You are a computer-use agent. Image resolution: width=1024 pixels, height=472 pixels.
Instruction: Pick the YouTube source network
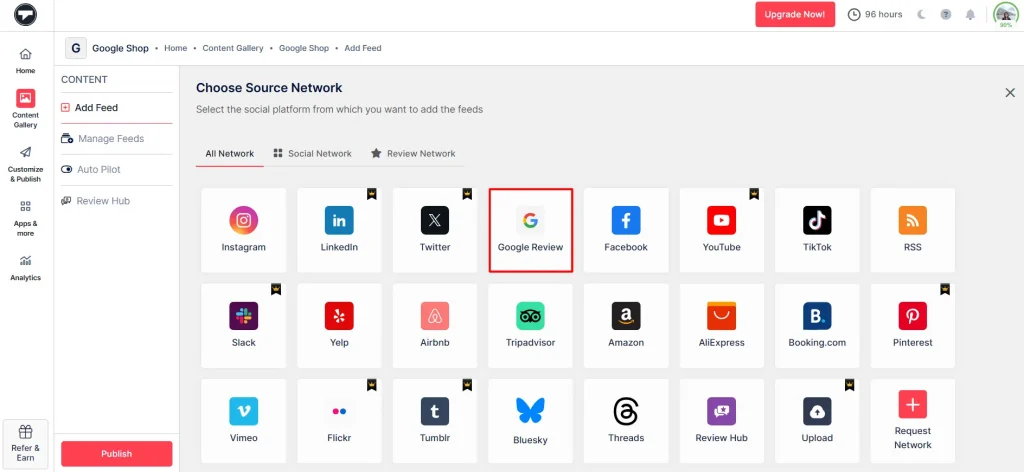coord(721,229)
